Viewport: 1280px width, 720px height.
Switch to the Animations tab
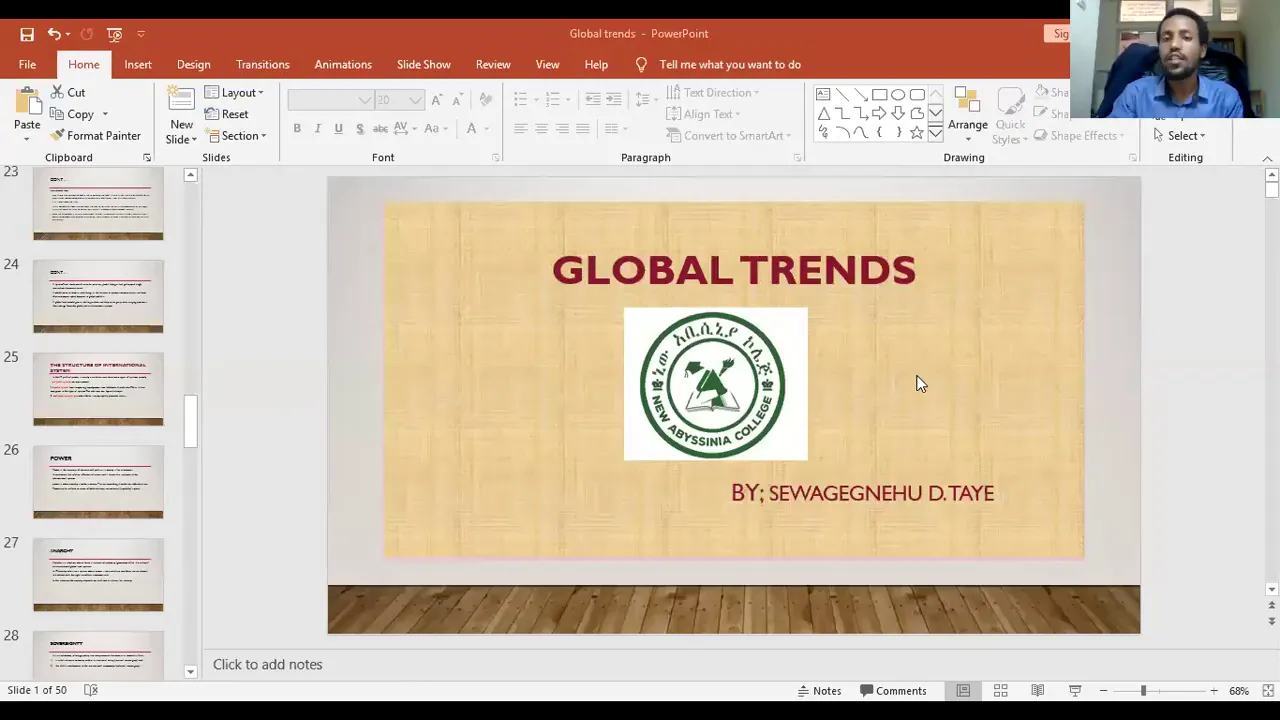pyautogui.click(x=343, y=64)
